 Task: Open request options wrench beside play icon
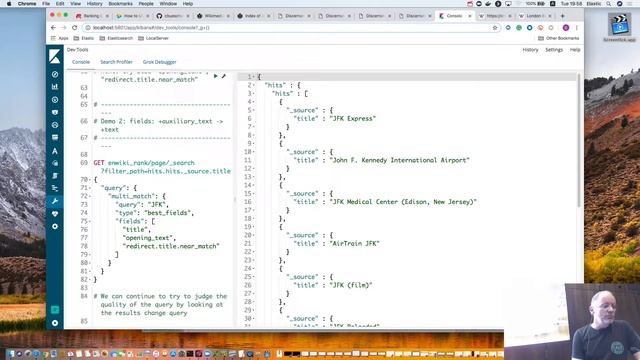(224, 76)
